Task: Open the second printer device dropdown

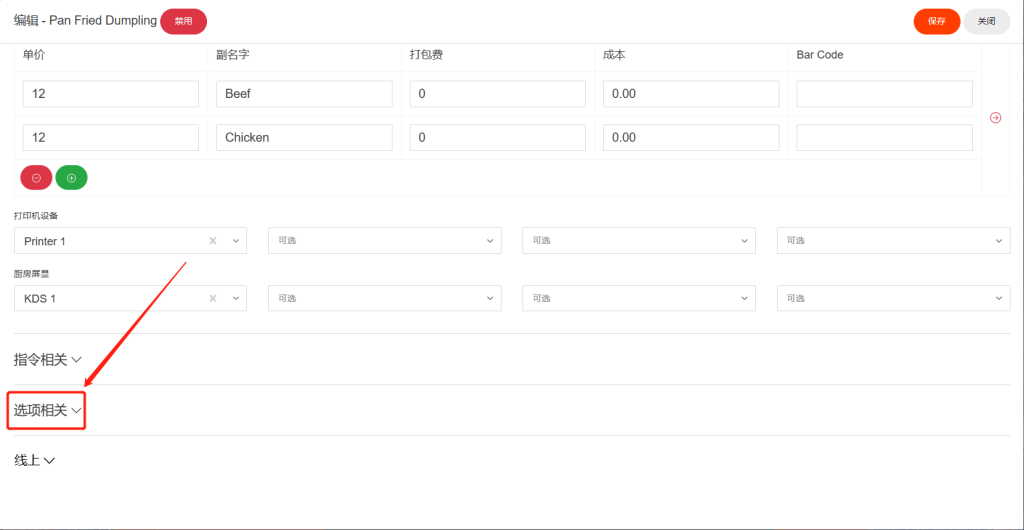Action: (x=385, y=241)
